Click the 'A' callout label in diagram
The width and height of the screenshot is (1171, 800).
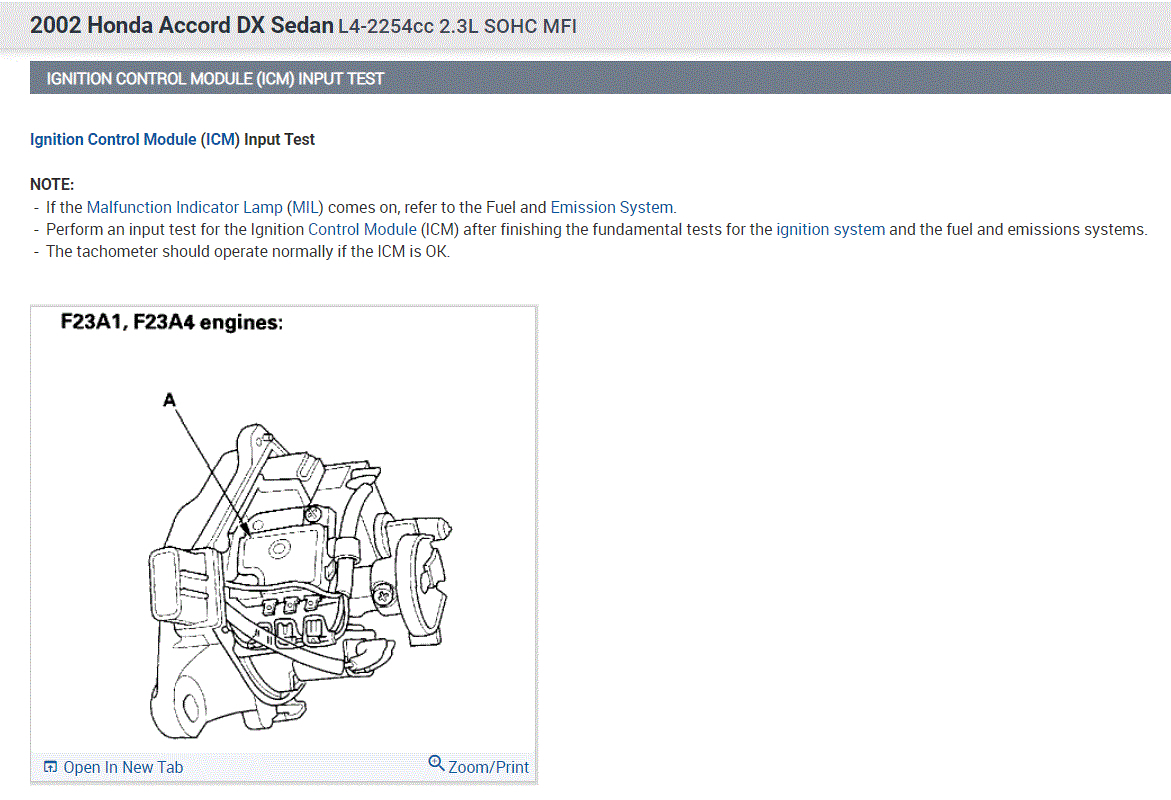(170, 400)
